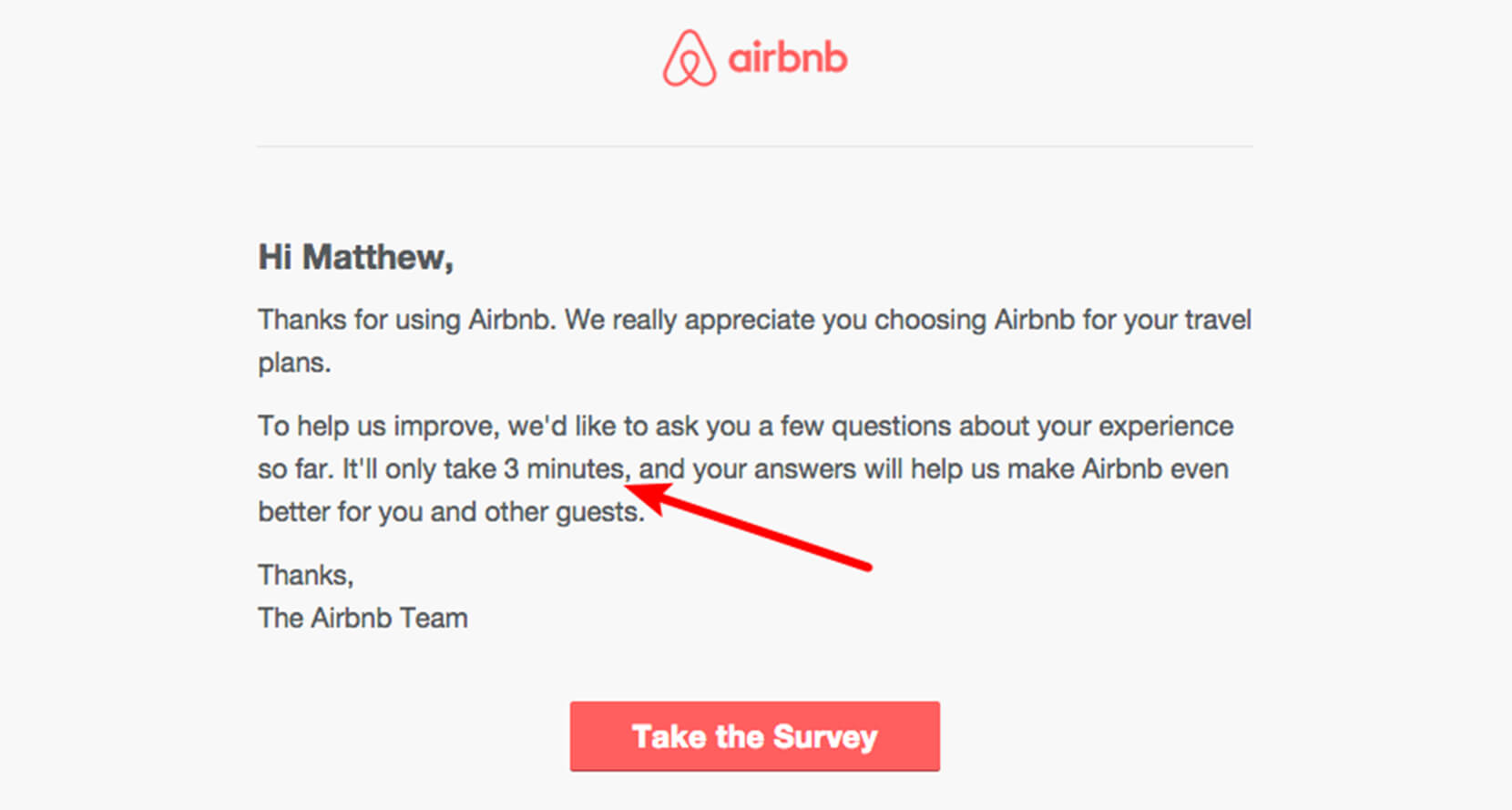Click the airbnb wordmark in header
The image size is (1512, 810).
point(788,58)
